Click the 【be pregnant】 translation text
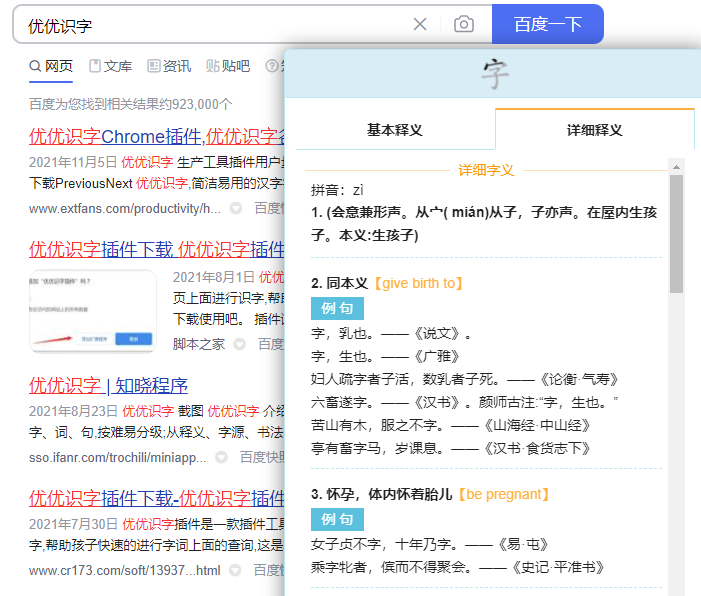Viewport: 701px width, 596px height. tap(503, 495)
